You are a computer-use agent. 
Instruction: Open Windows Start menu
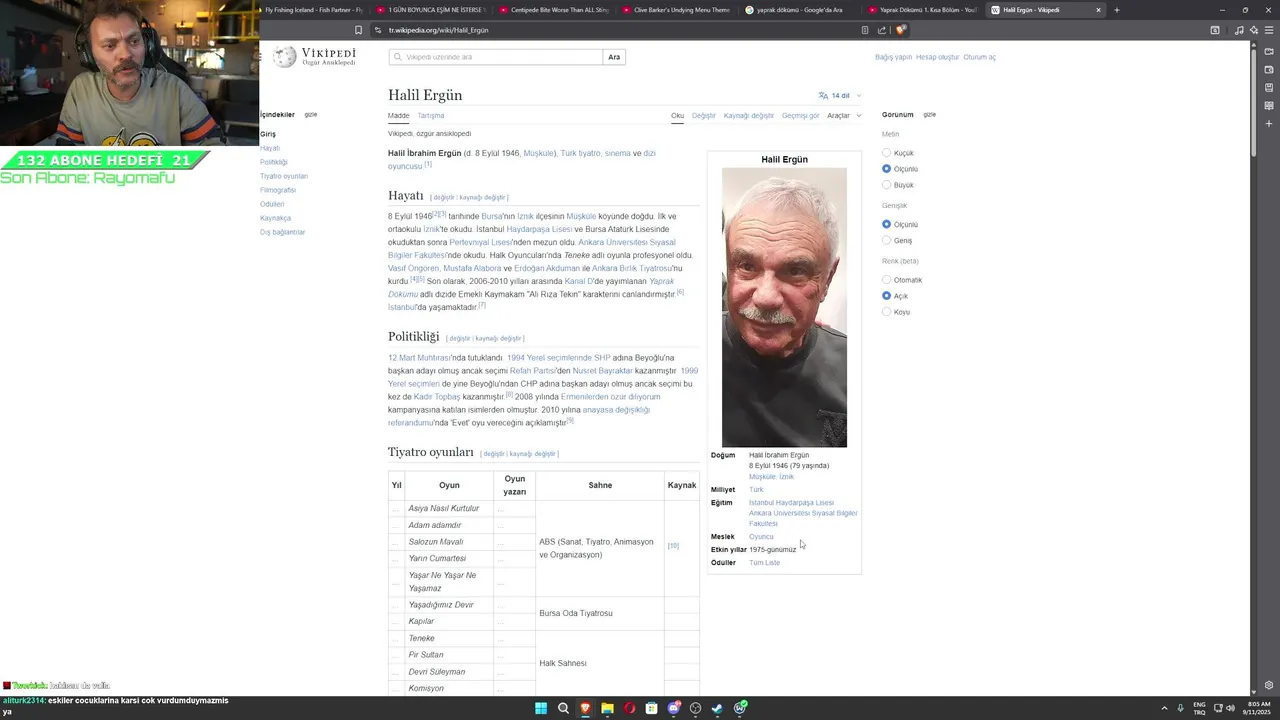[541, 708]
